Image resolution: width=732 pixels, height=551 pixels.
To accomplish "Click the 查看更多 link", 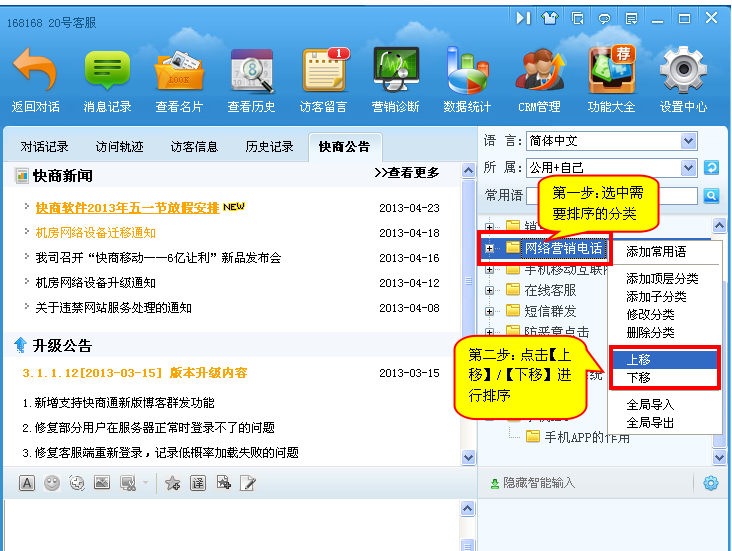I will pyautogui.click(x=406, y=173).
